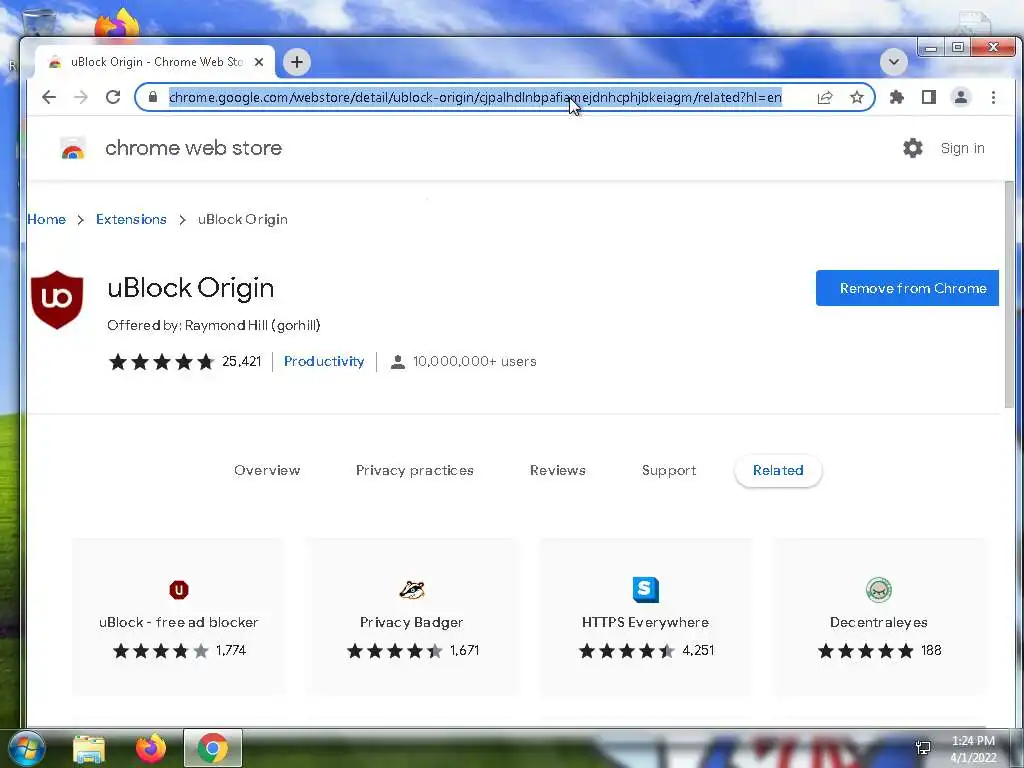Viewport: 1024px width, 768px height.
Task: Open the Chrome three-dot menu
Action: click(x=993, y=97)
